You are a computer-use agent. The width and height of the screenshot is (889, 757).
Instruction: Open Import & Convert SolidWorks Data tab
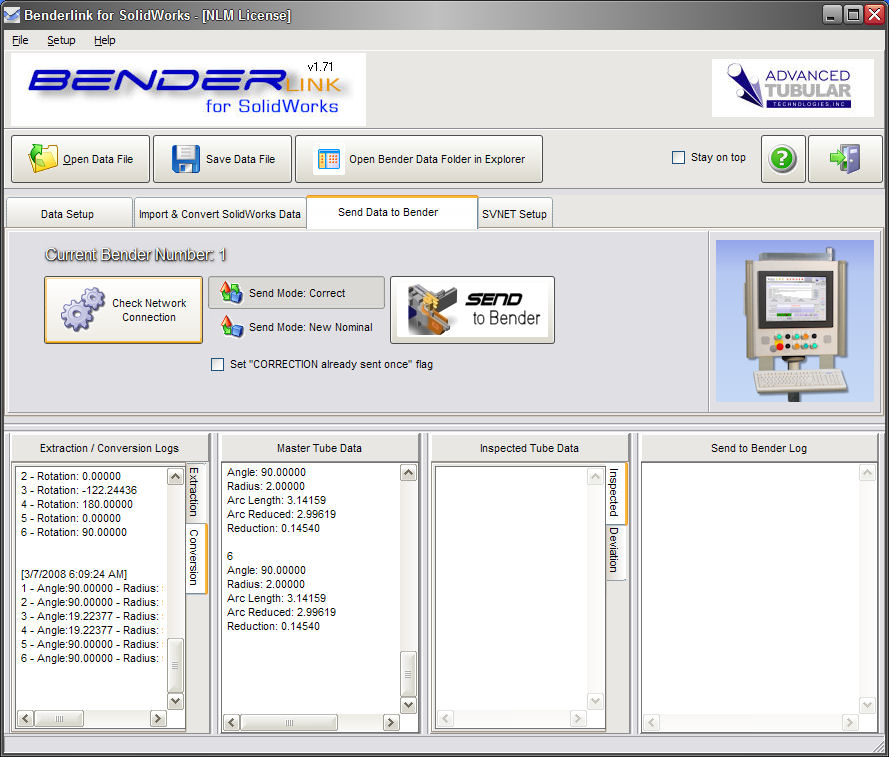coord(220,214)
